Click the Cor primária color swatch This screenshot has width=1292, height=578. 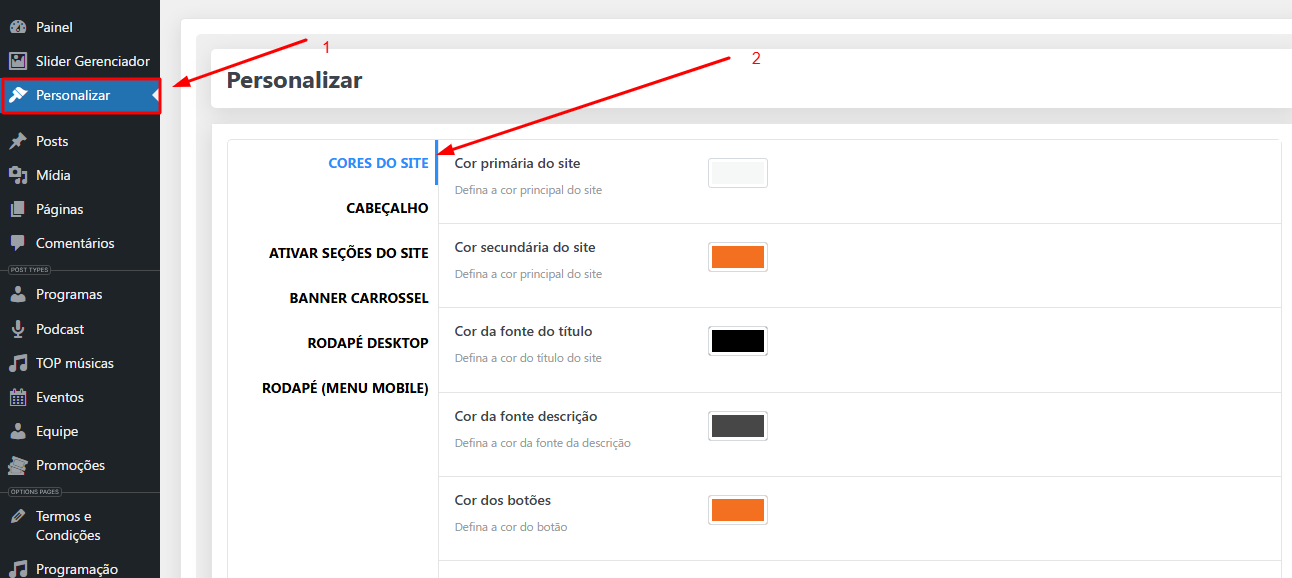coord(738,172)
